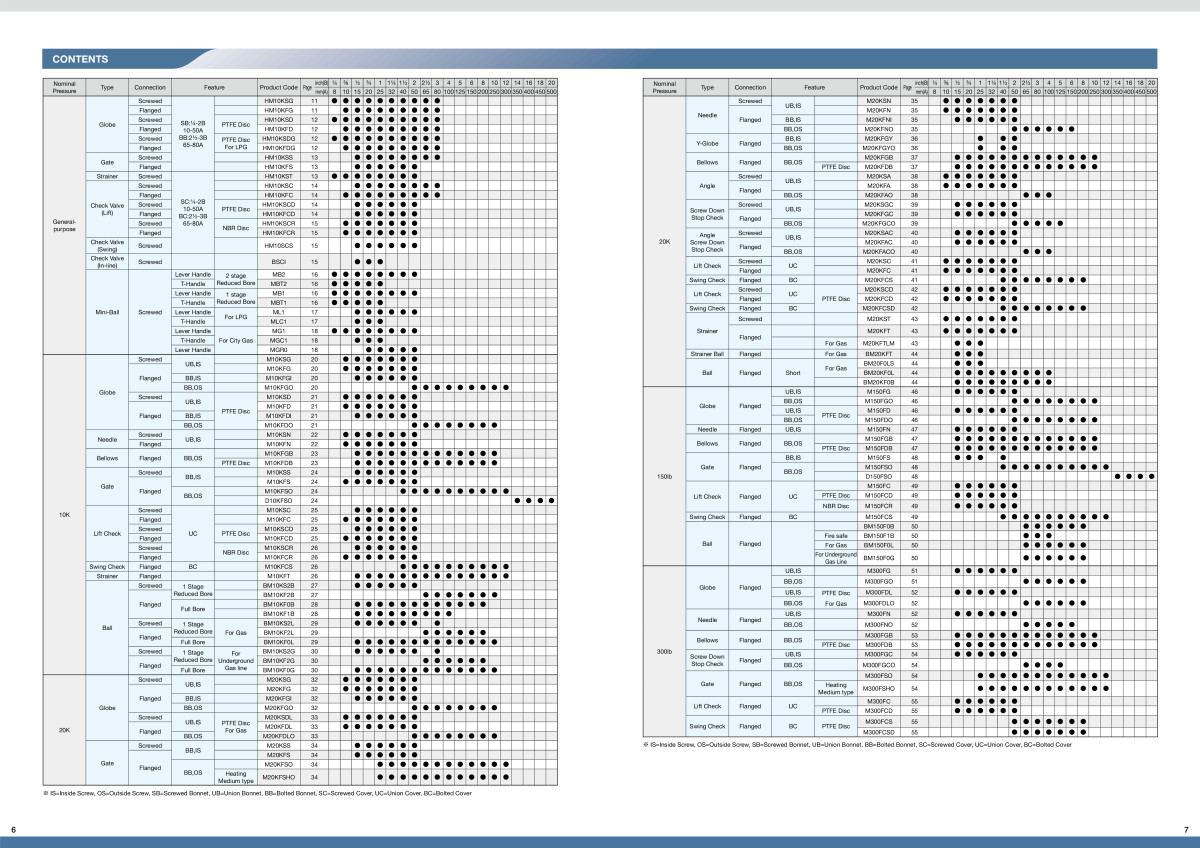Click product code MGR0
Image resolution: width=1200 pixels, height=848 pixels.
[278, 349]
